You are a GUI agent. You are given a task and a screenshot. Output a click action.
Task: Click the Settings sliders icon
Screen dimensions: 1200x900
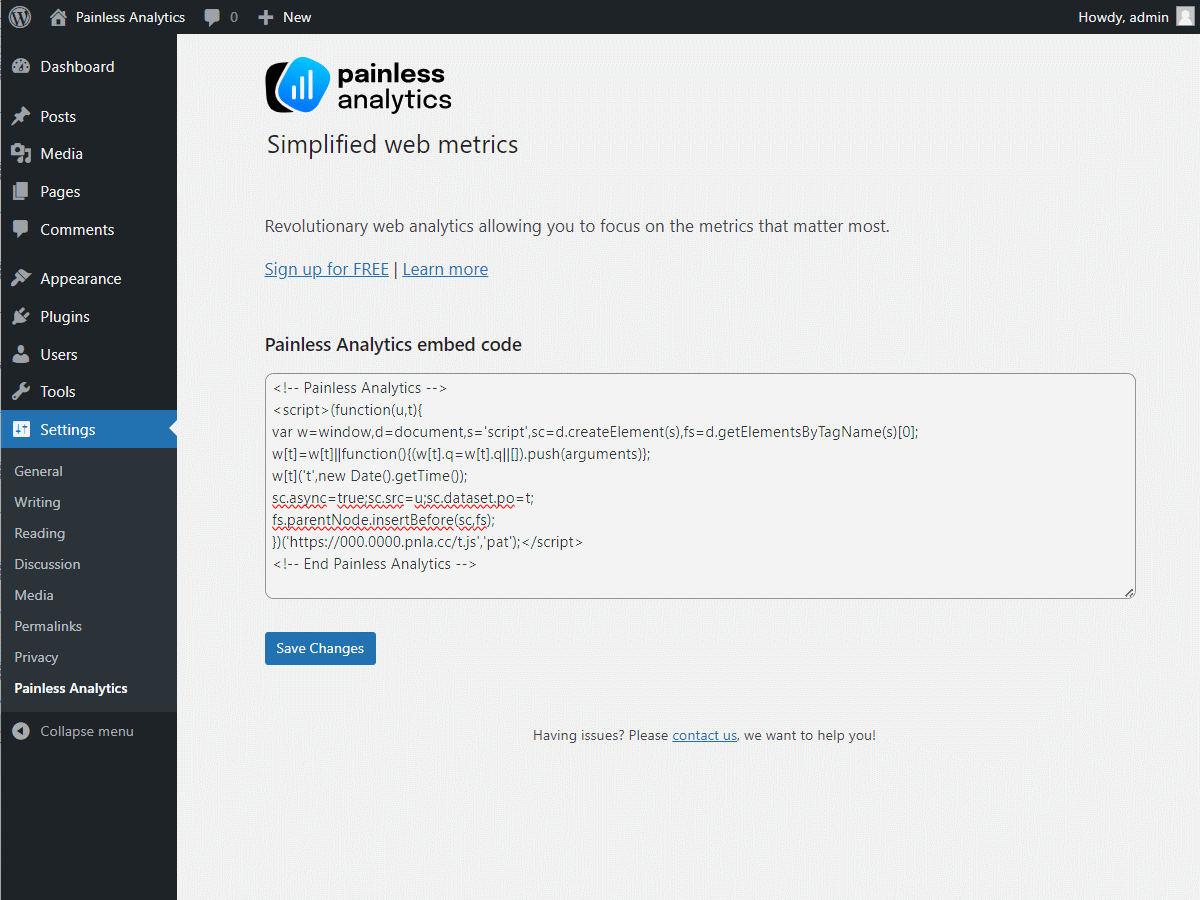(x=21, y=430)
